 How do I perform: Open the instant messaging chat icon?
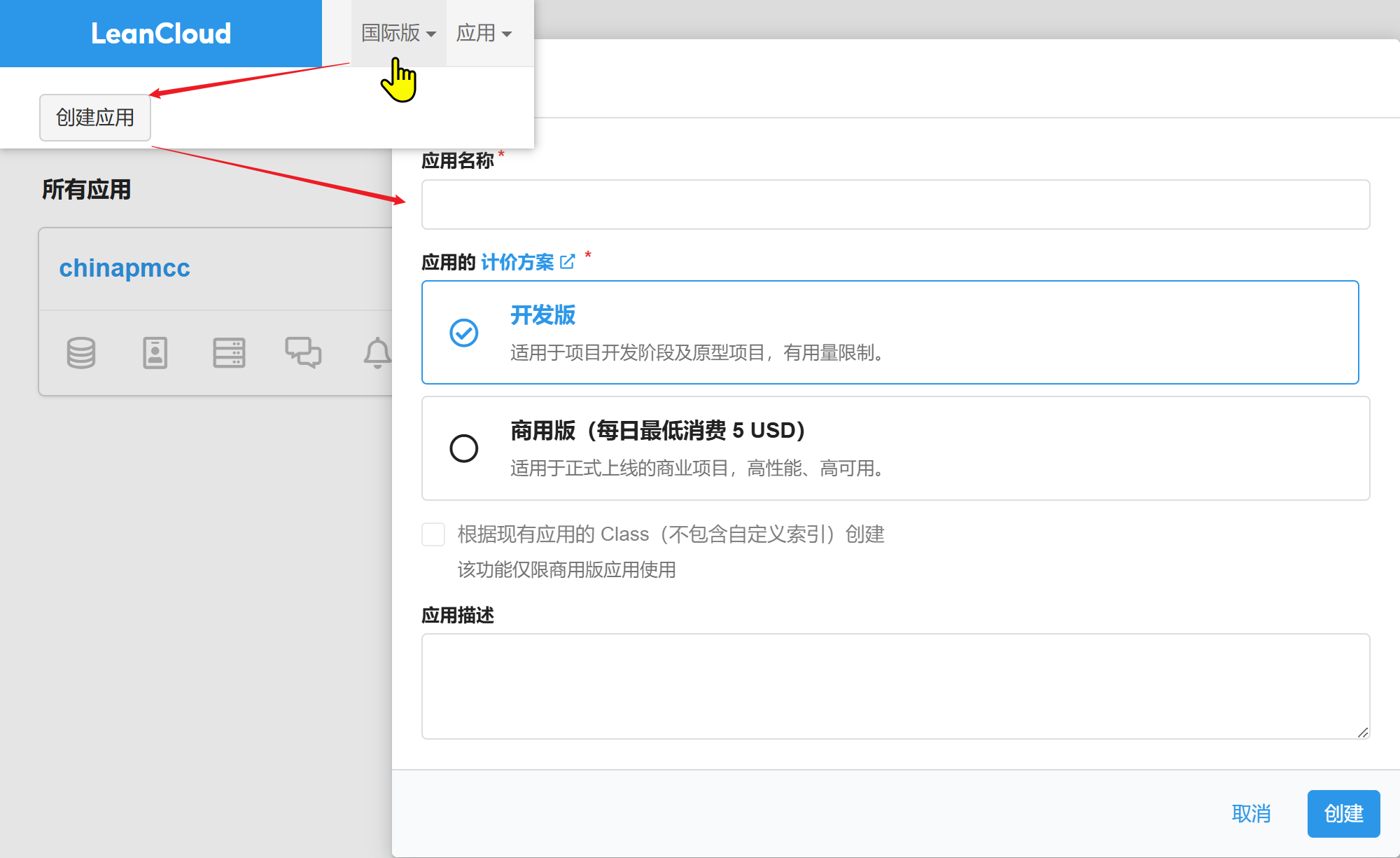pos(303,352)
